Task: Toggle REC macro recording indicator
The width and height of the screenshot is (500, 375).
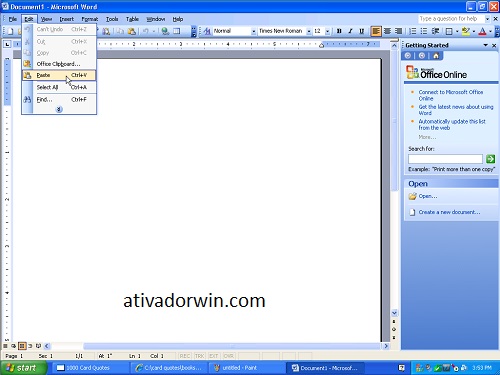Action: [185, 356]
